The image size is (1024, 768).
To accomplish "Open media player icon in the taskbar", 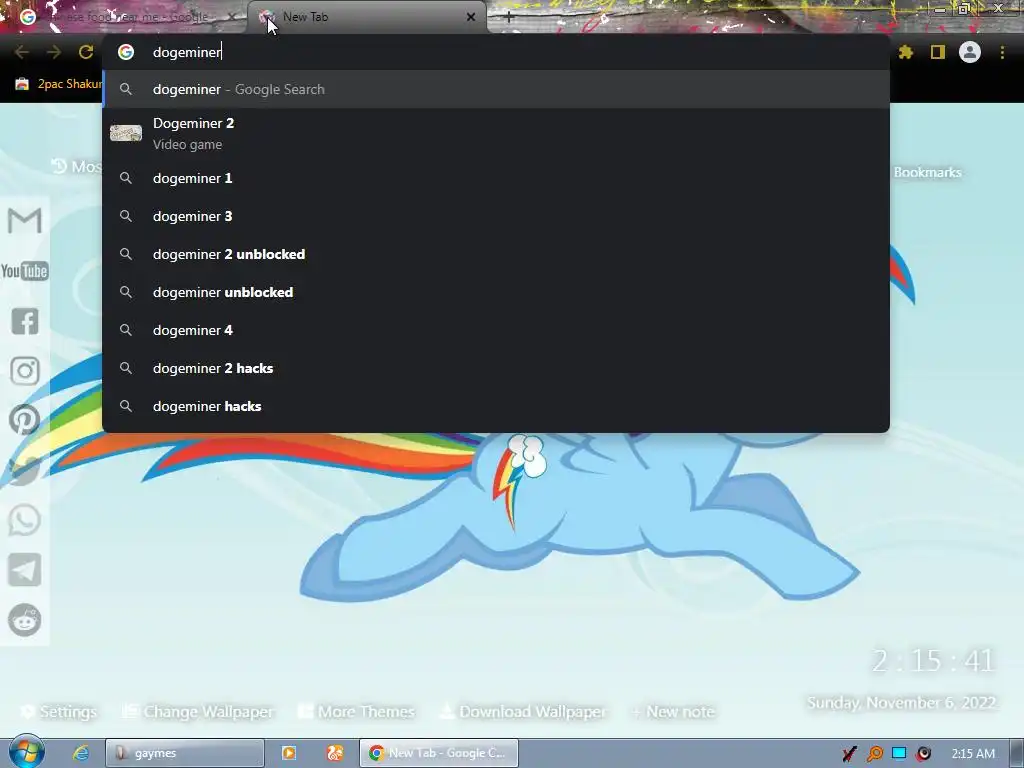I will click(x=289, y=753).
